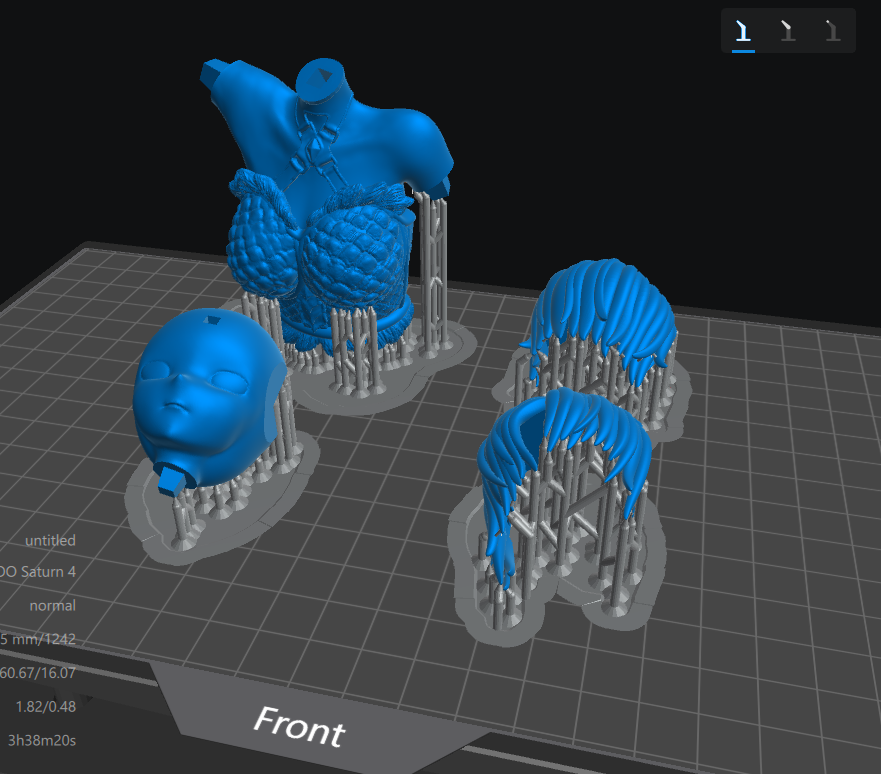Click the '60.67/16.07' value
This screenshot has width=881, height=774.
coord(38,673)
